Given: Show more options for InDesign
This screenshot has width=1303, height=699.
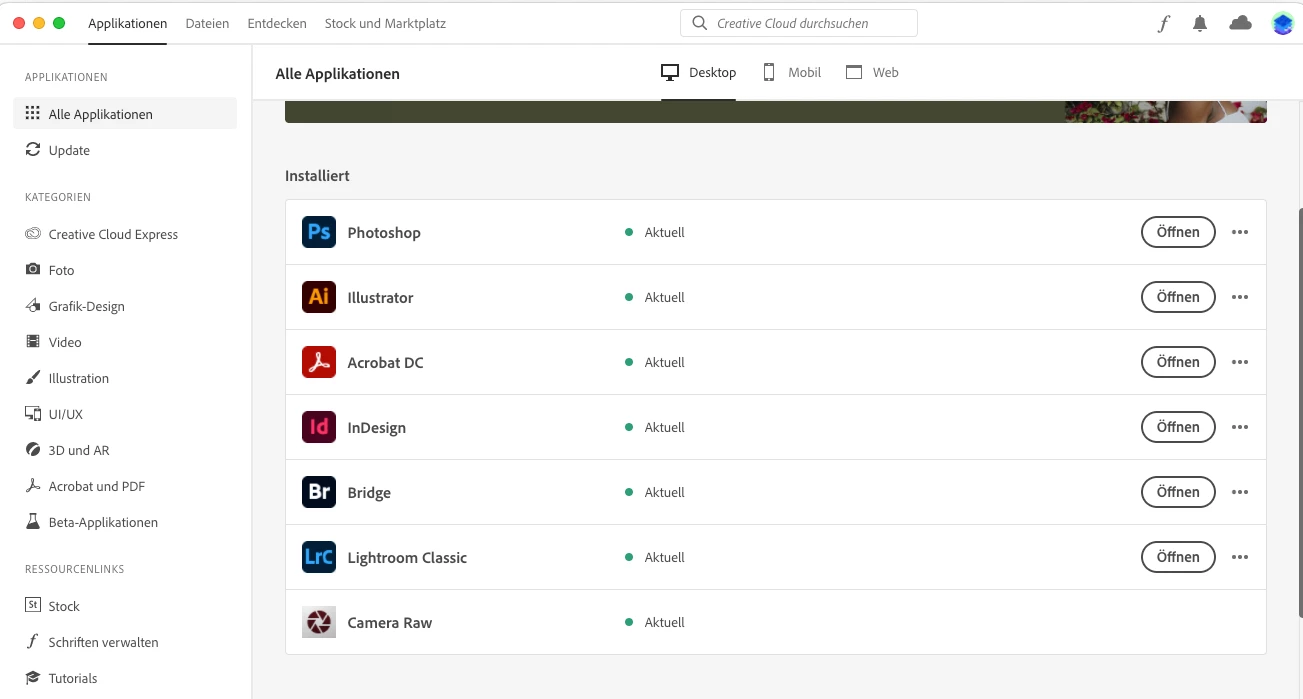Looking at the screenshot, I should [1240, 427].
